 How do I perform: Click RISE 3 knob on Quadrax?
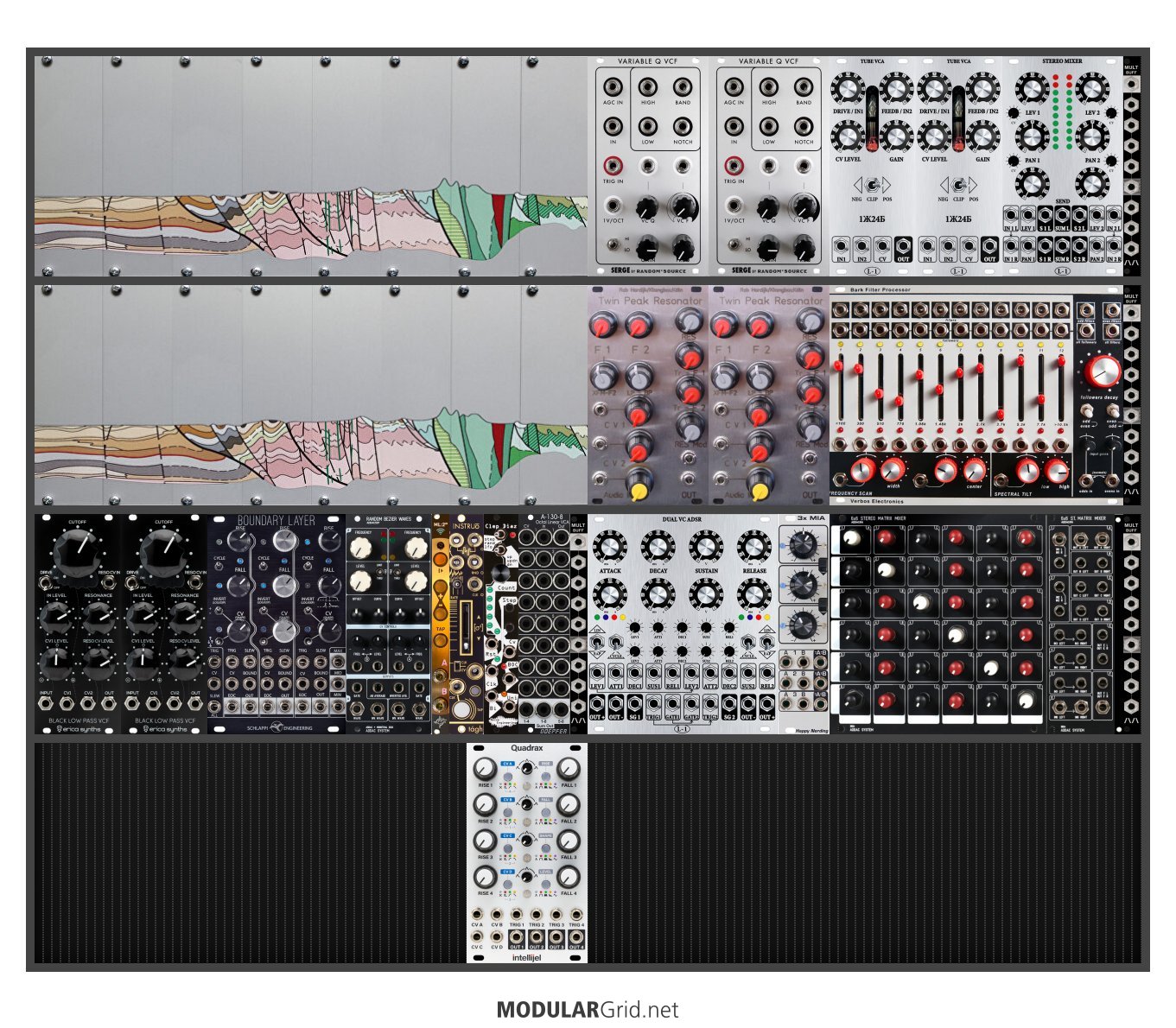click(x=486, y=841)
